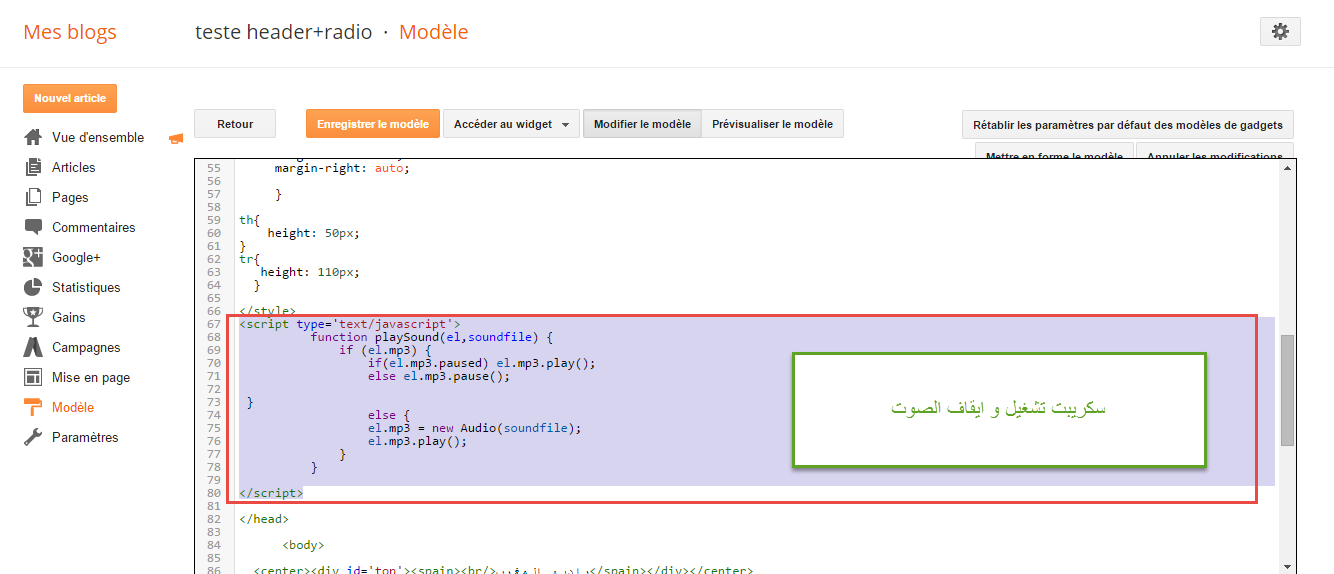The image size is (1334, 574).
Task: Open Mise en page section
Action: click(x=91, y=377)
